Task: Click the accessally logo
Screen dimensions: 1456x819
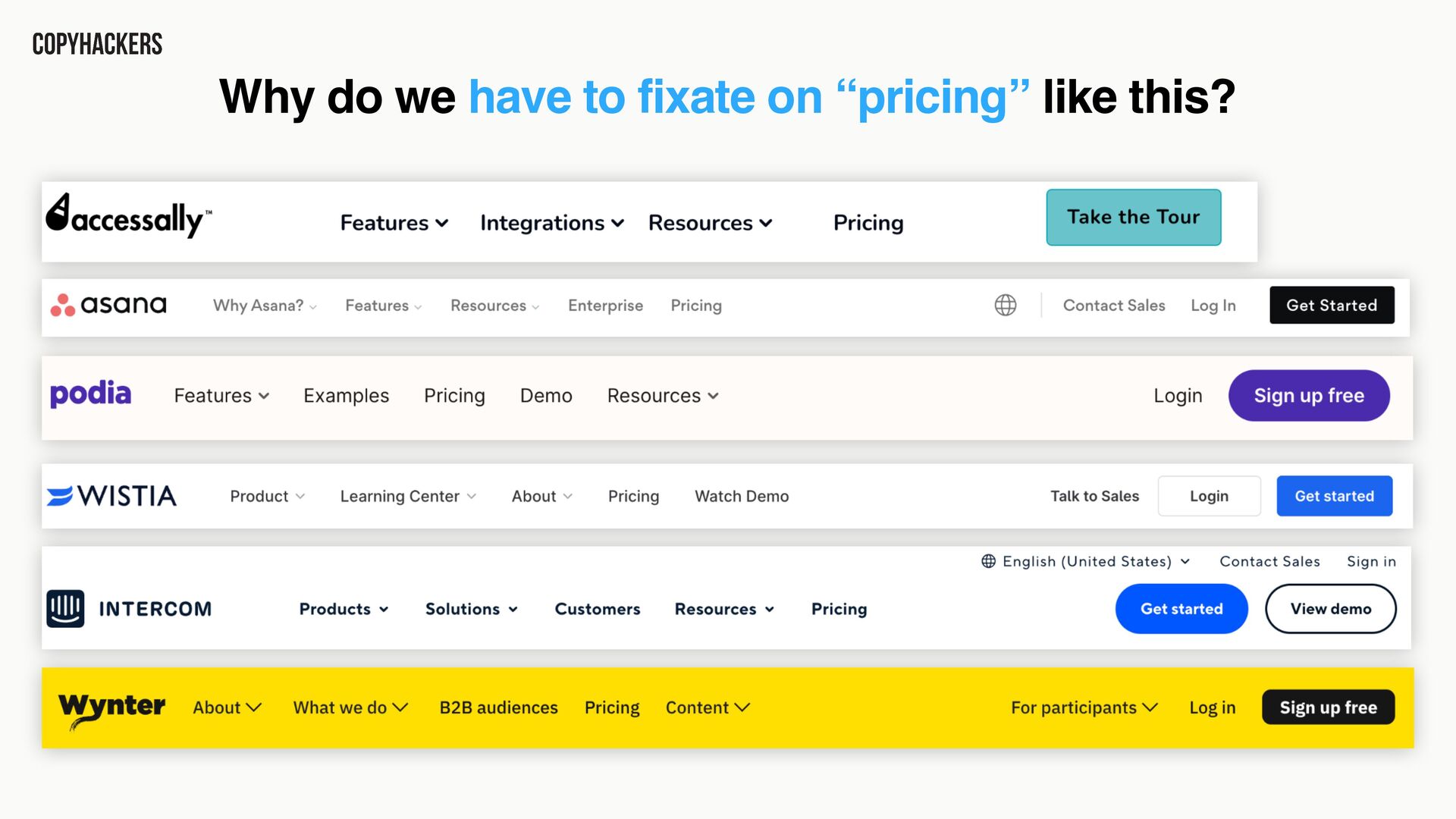Action: coord(129,216)
